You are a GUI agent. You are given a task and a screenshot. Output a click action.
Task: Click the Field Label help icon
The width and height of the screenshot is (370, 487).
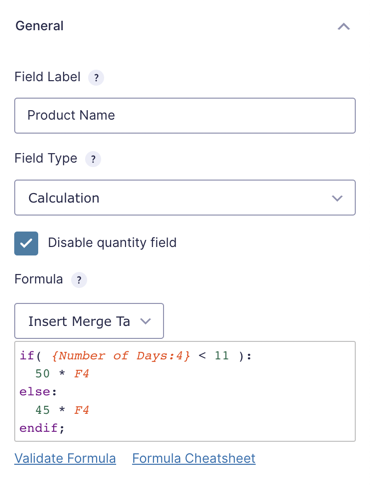coord(96,78)
